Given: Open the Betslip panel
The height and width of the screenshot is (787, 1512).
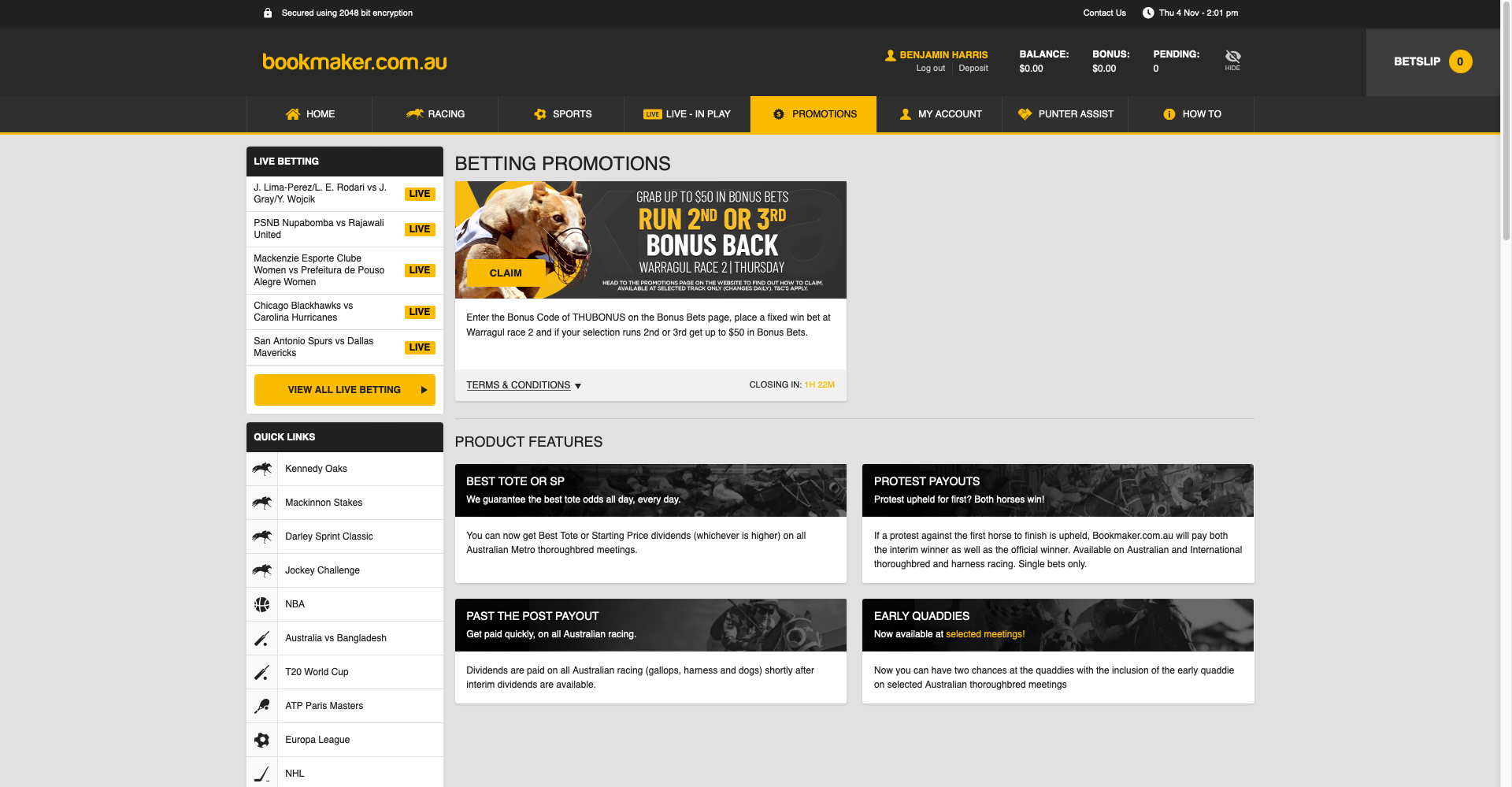Looking at the screenshot, I should point(1433,61).
